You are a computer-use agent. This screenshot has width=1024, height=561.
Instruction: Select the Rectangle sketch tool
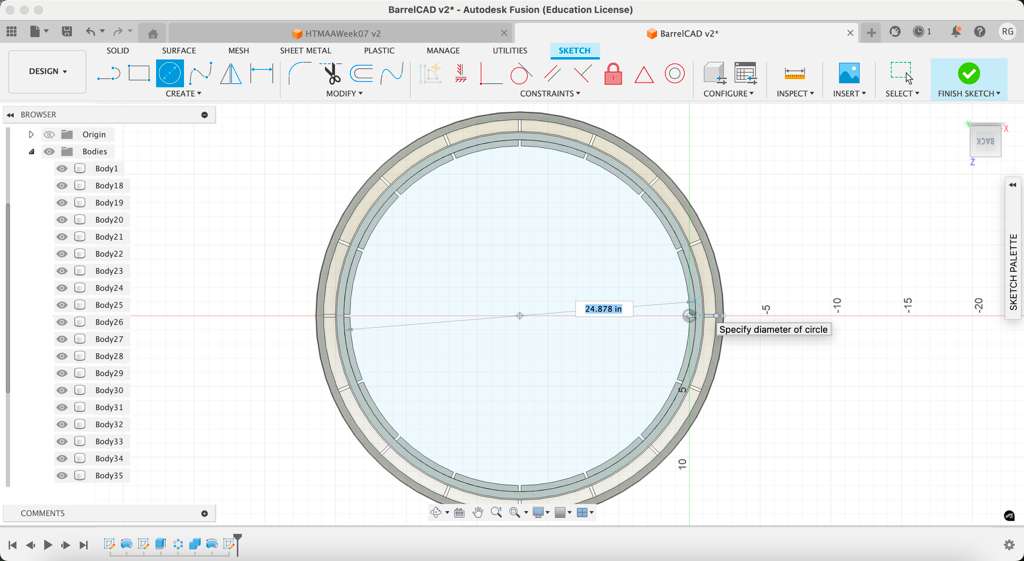tap(139, 73)
